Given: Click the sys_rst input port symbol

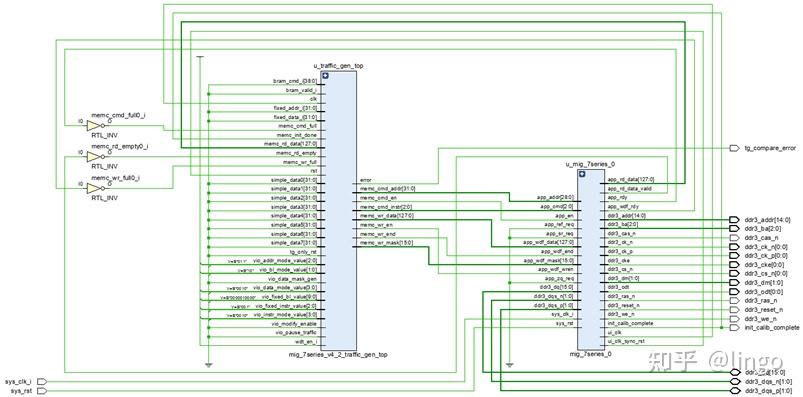Looking at the screenshot, I should 42,391.
